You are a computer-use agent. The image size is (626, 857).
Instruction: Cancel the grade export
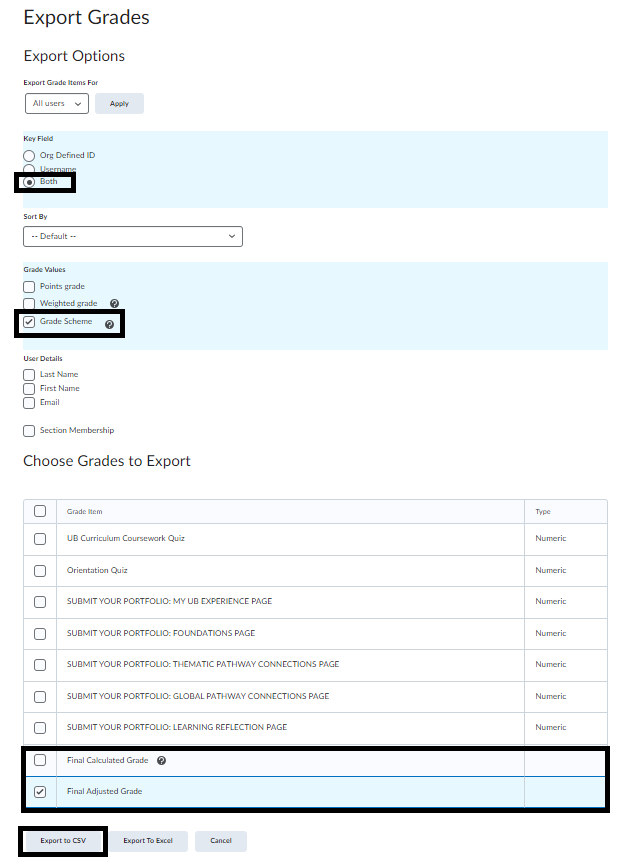tap(221, 841)
